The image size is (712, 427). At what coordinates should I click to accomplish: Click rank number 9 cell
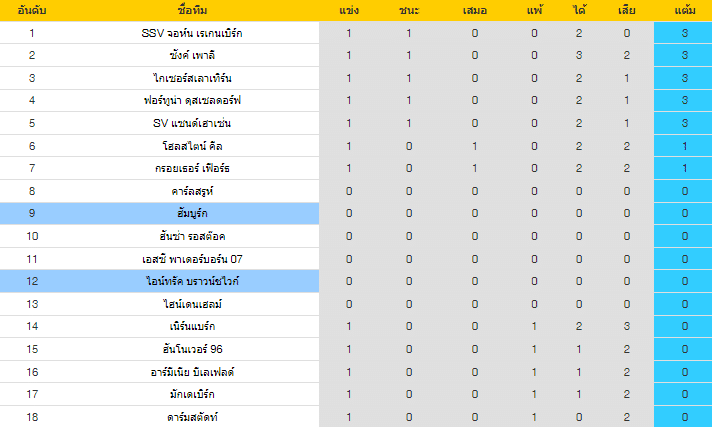[x=32, y=214]
